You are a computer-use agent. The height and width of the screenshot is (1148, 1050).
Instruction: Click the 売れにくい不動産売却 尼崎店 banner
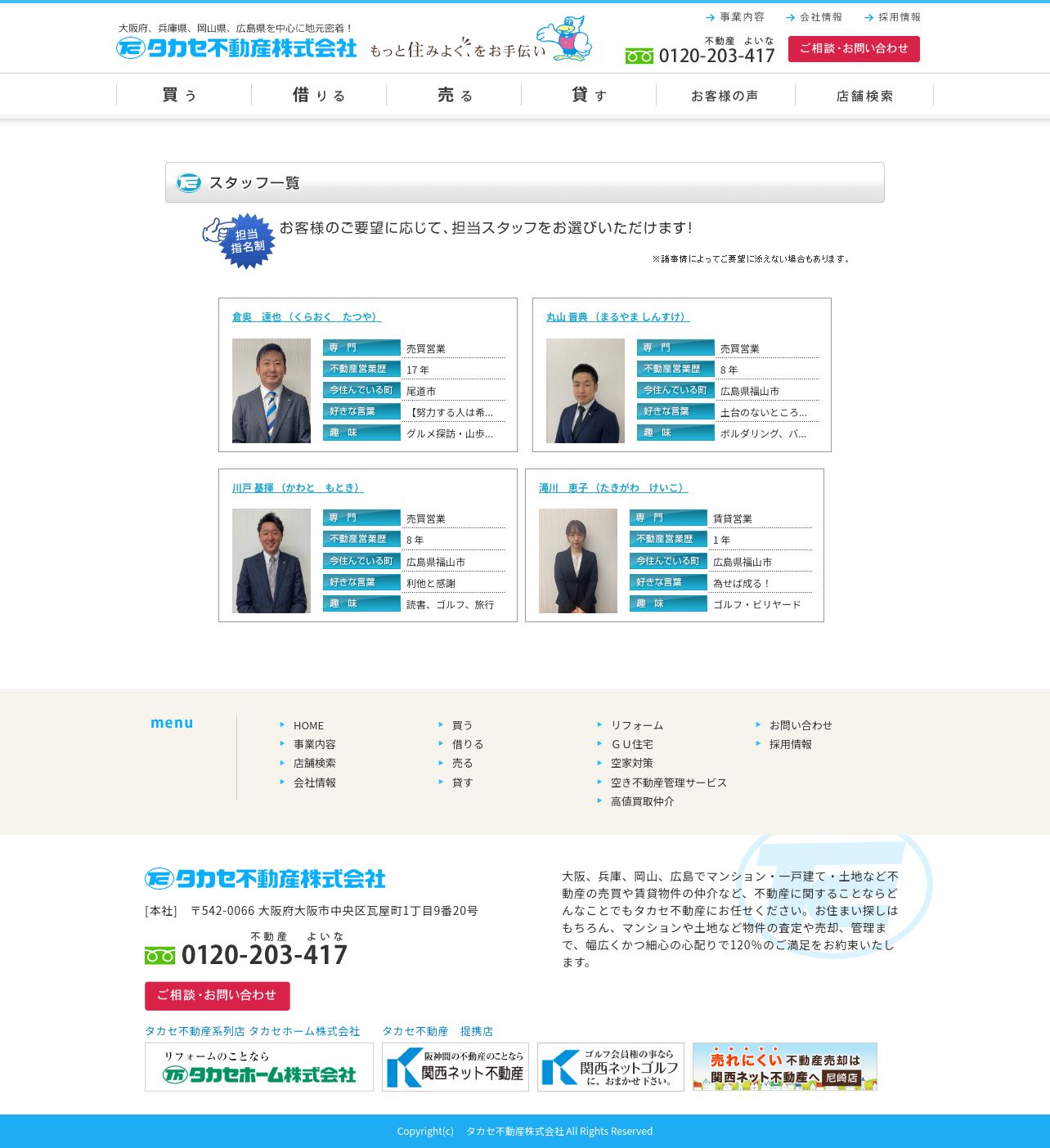(785, 1067)
